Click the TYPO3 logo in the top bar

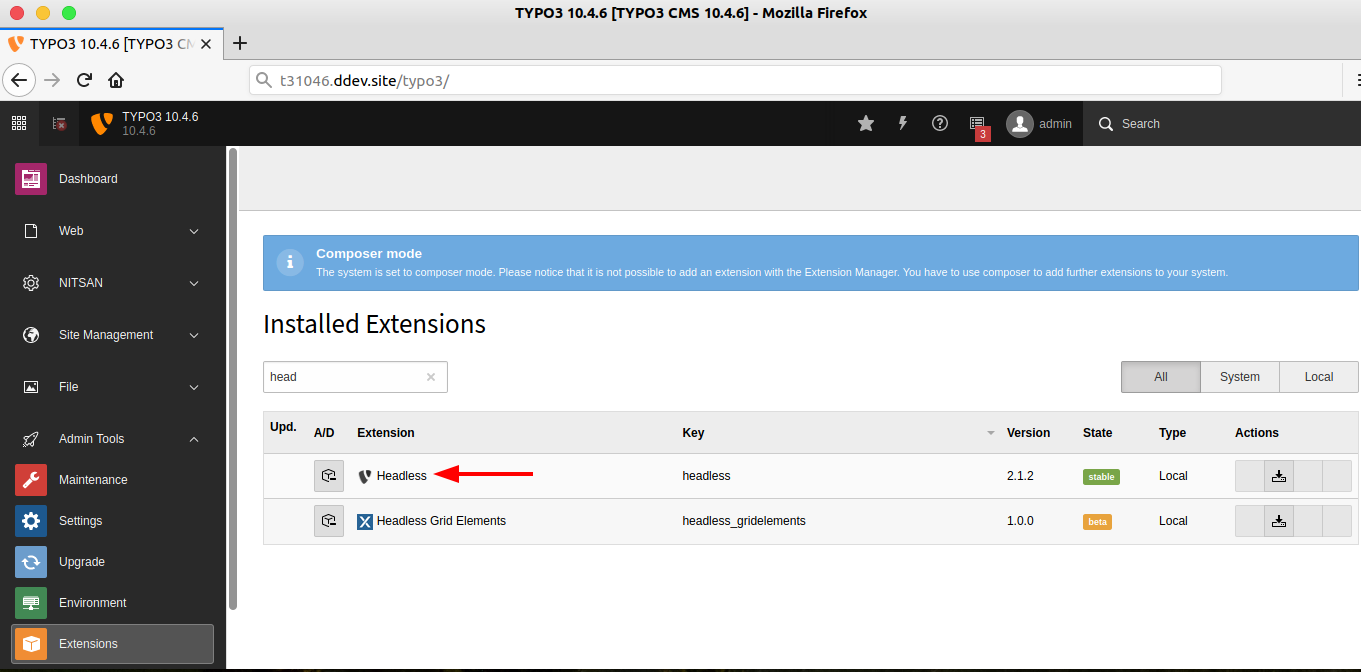[100, 123]
